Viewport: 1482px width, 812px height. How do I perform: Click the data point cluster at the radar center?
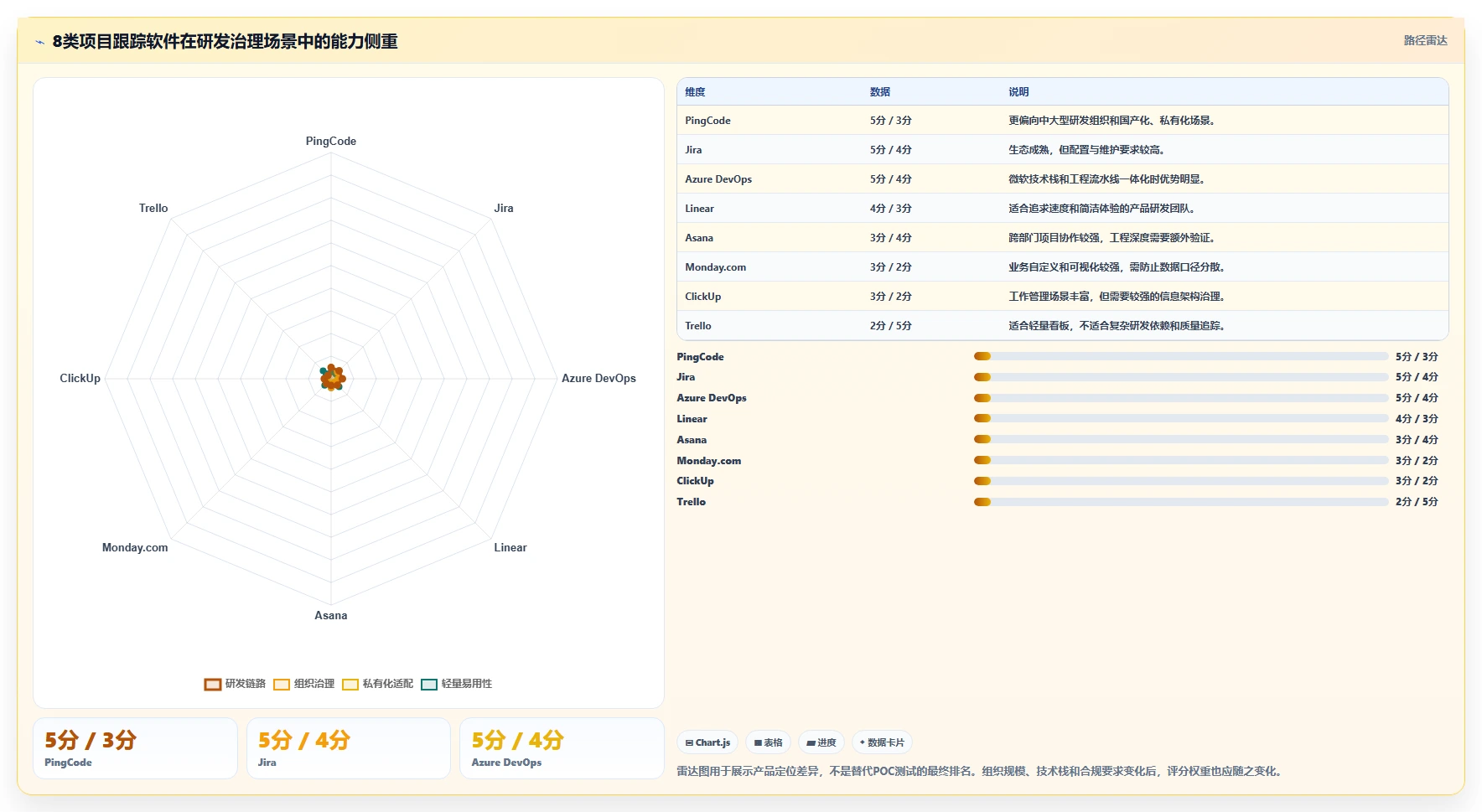(332, 378)
